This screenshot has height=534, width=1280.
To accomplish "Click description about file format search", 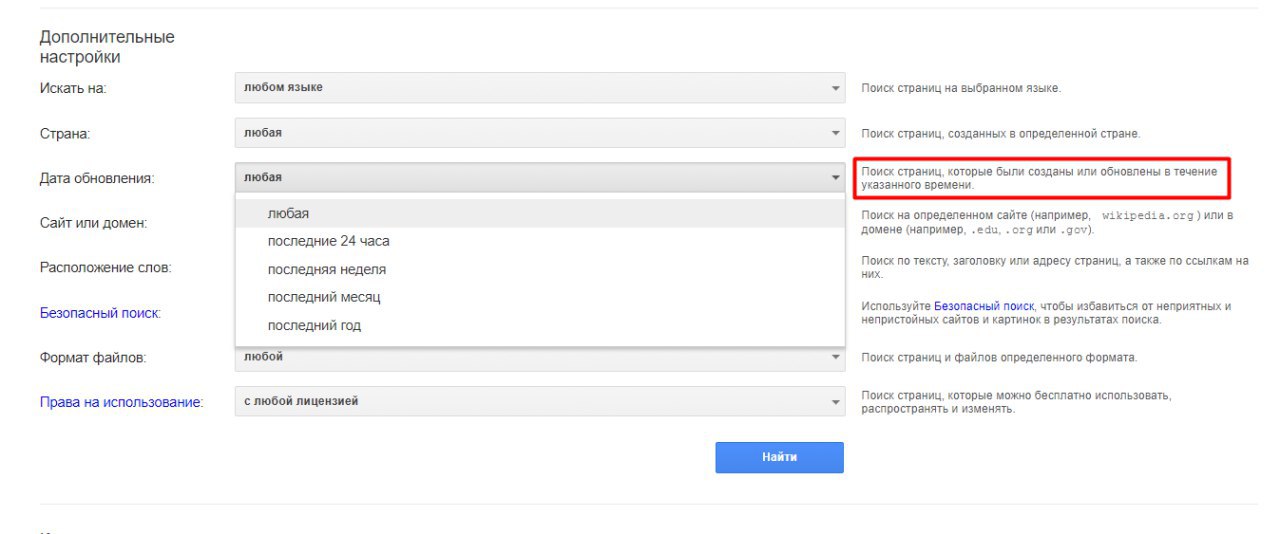I will (x=999, y=358).
